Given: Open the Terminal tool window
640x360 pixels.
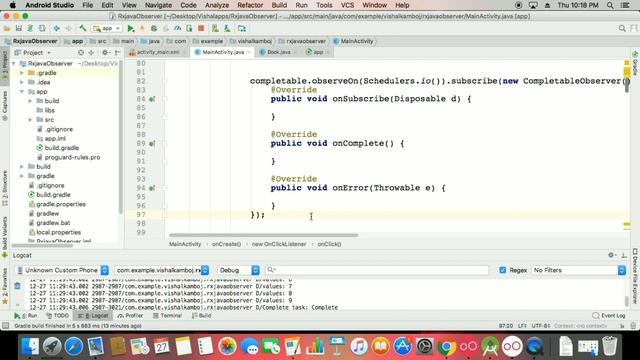Looking at the screenshot, I should tap(167, 316).
